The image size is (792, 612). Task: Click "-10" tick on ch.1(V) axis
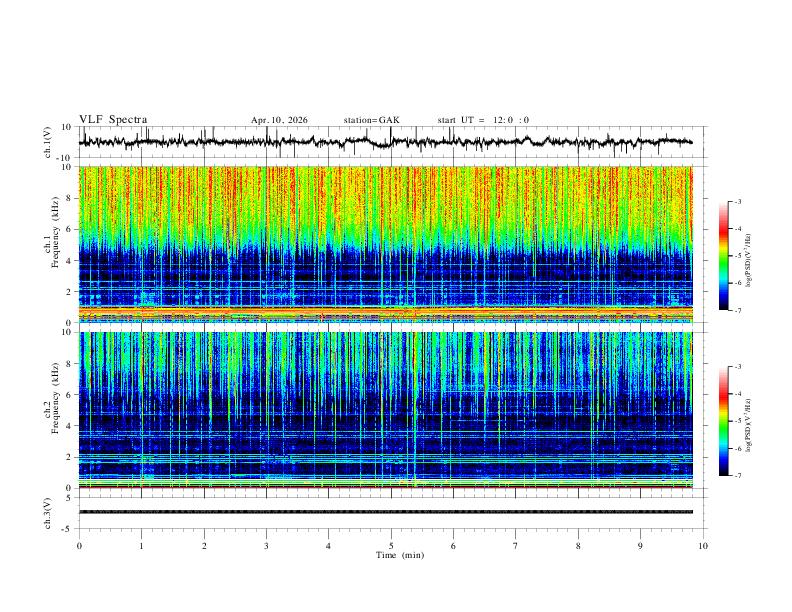[x=65, y=158]
